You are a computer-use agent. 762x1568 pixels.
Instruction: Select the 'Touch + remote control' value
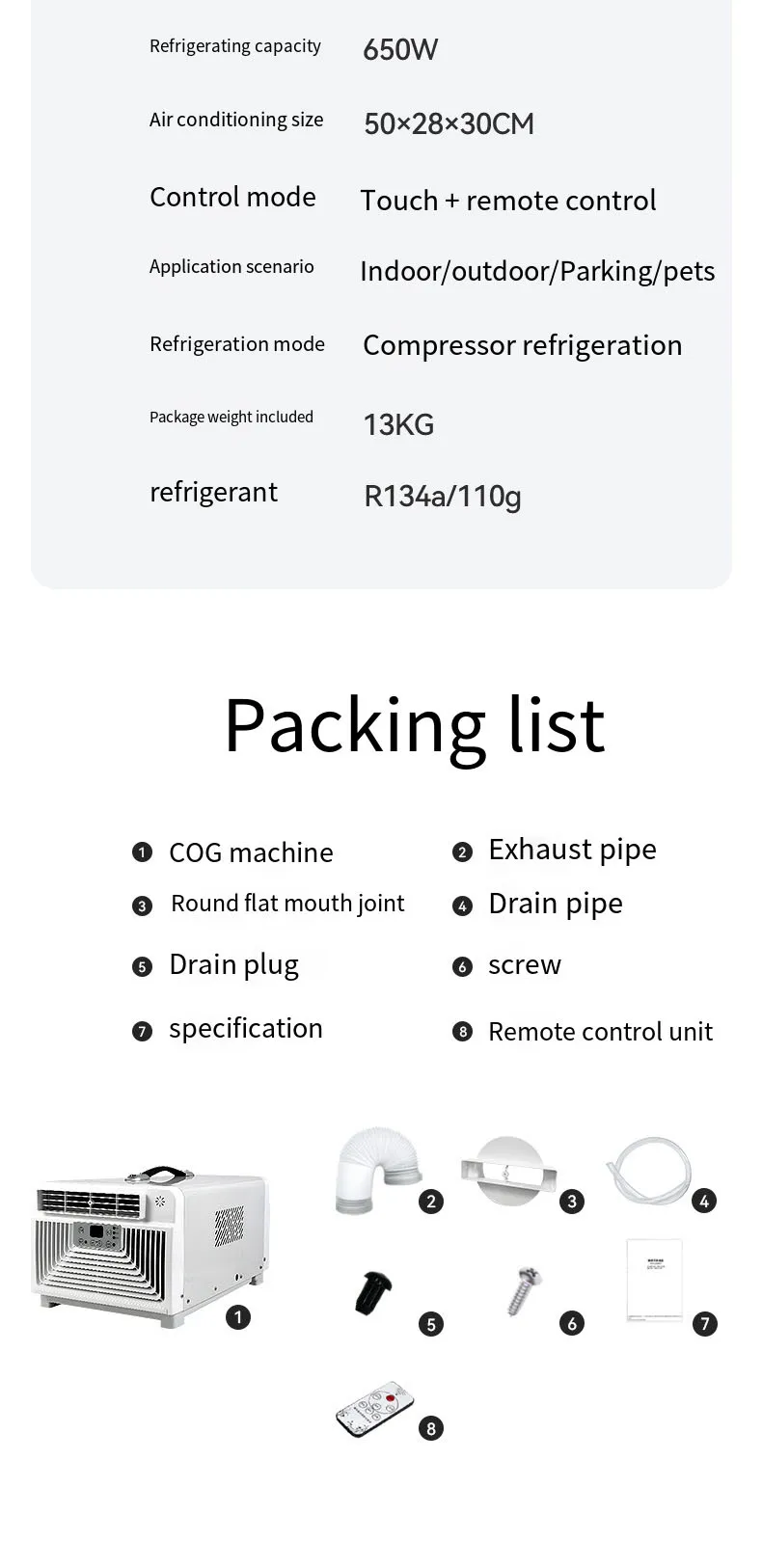pos(508,201)
